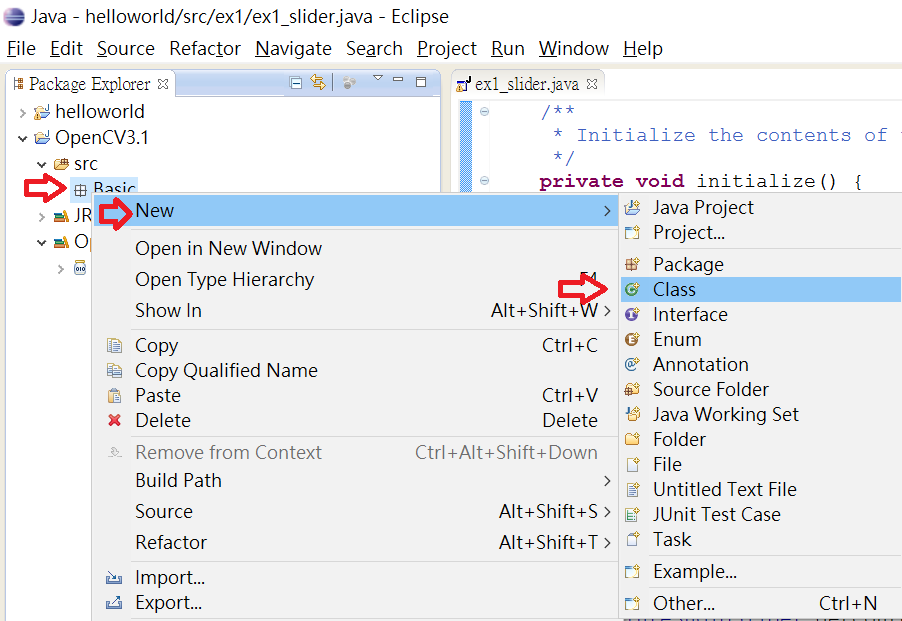Click the File icon in New submenu

(x=632, y=464)
